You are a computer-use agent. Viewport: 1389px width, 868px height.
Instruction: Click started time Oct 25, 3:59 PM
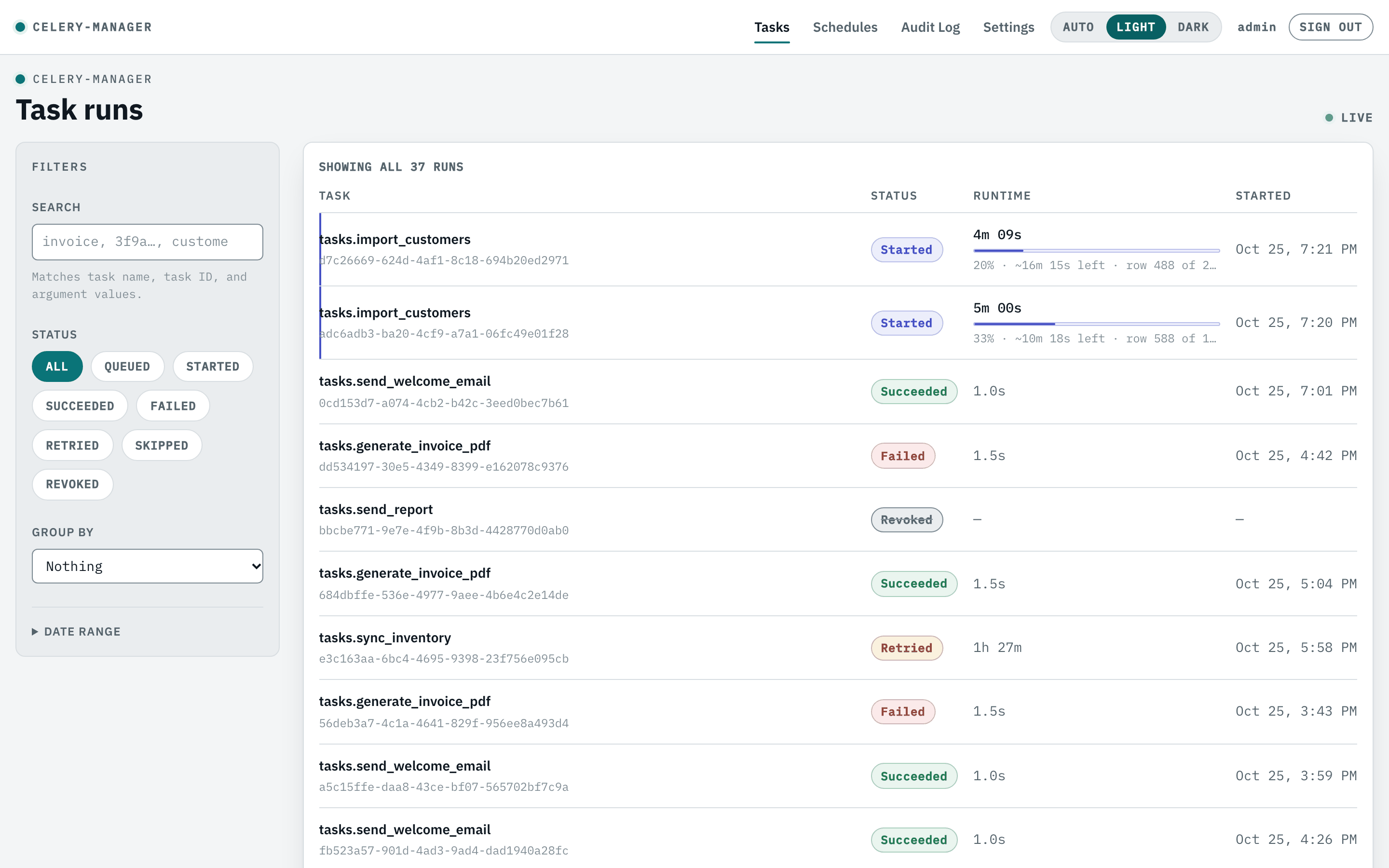[x=1296, y=775]
